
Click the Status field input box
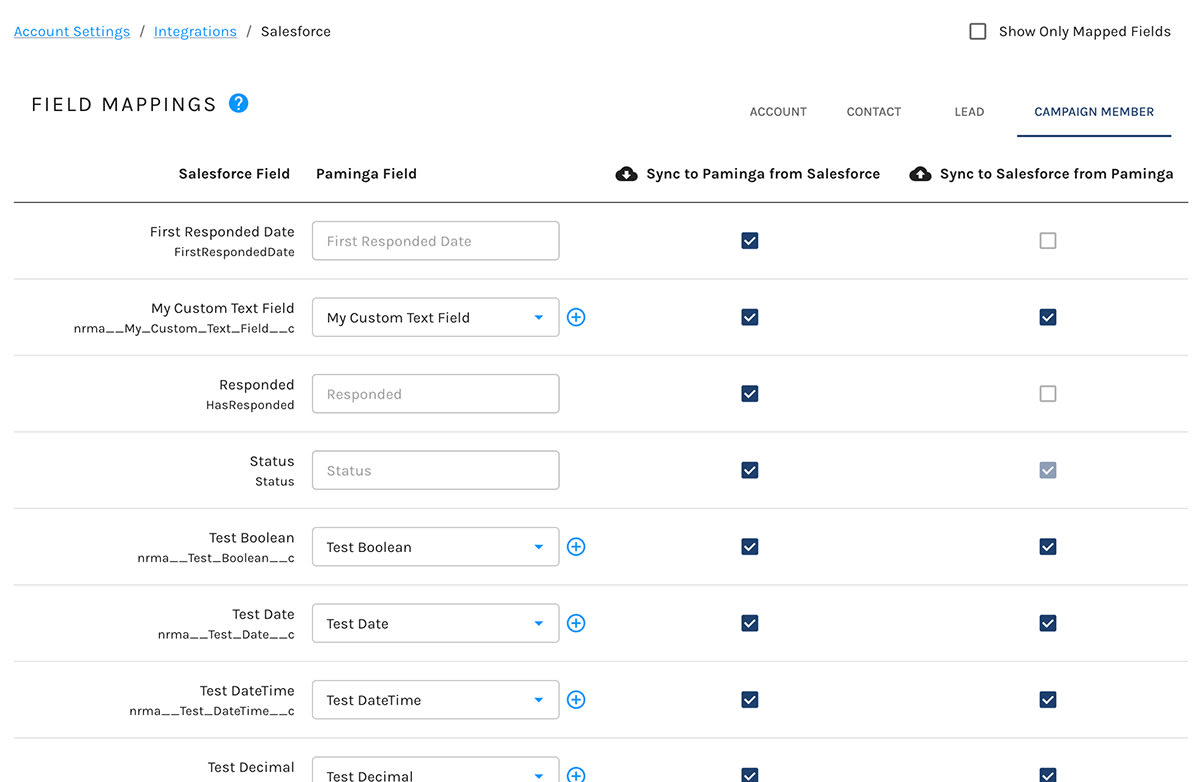click(435, 470)
